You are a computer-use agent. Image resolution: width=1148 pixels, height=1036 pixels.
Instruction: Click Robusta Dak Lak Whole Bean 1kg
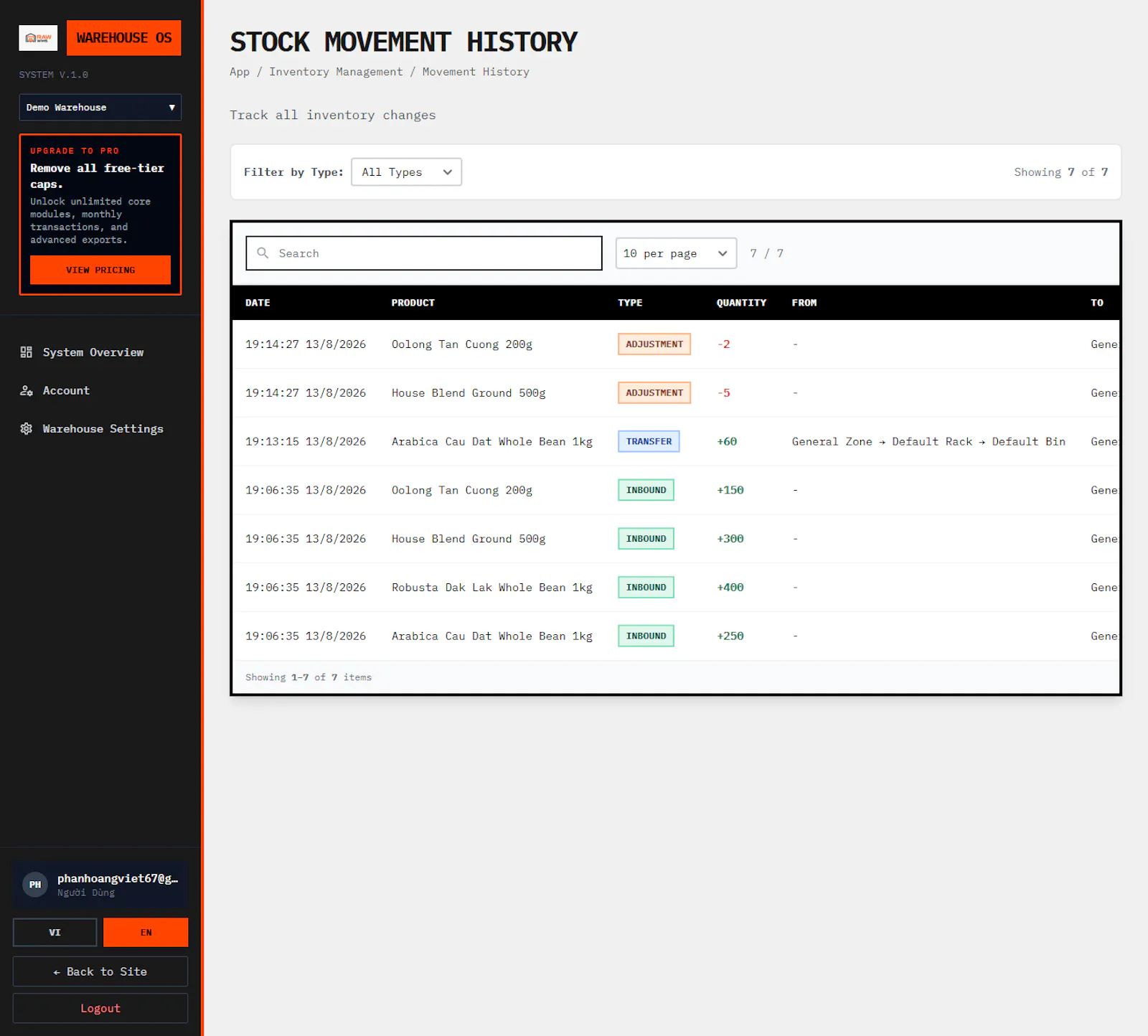tap(492, 588)
